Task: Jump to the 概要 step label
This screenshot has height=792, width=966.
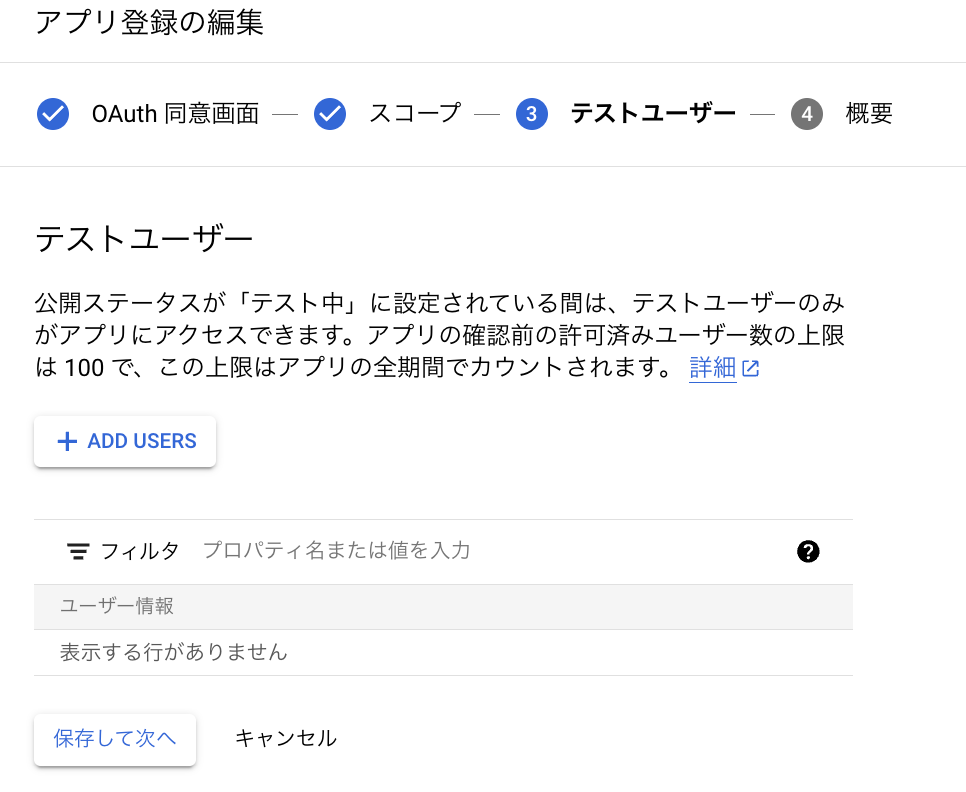Action: click(x=869, y=114)
